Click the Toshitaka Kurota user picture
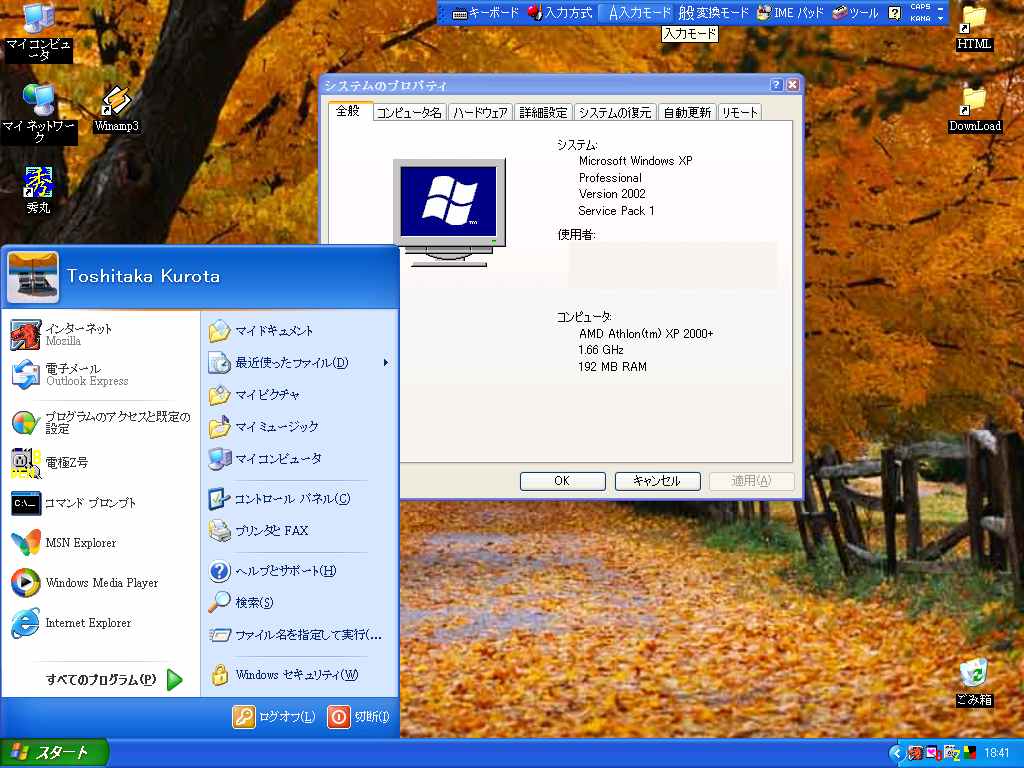1024x768 pixels. [33, 277]
